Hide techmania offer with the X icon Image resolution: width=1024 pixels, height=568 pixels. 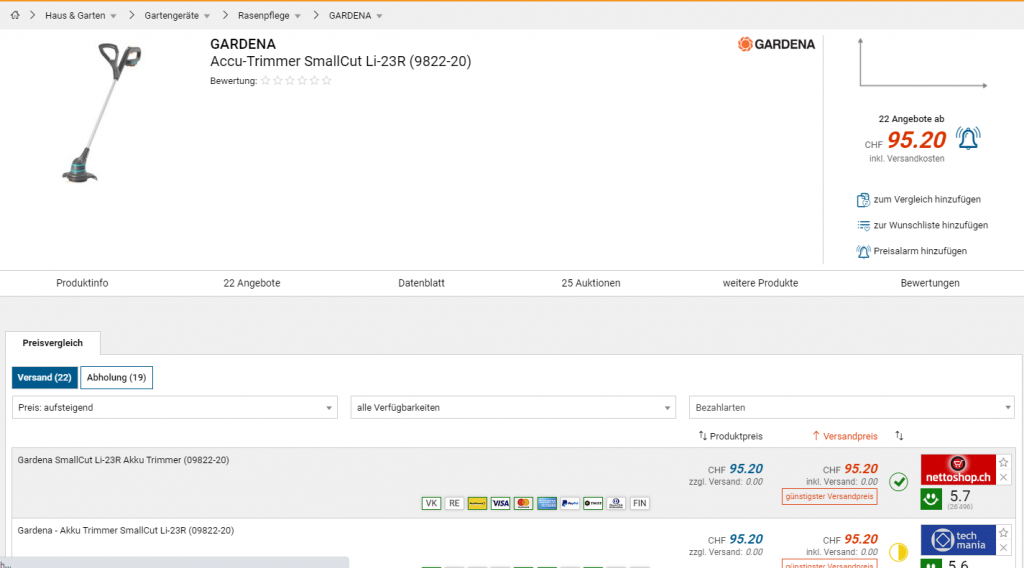1004,548
